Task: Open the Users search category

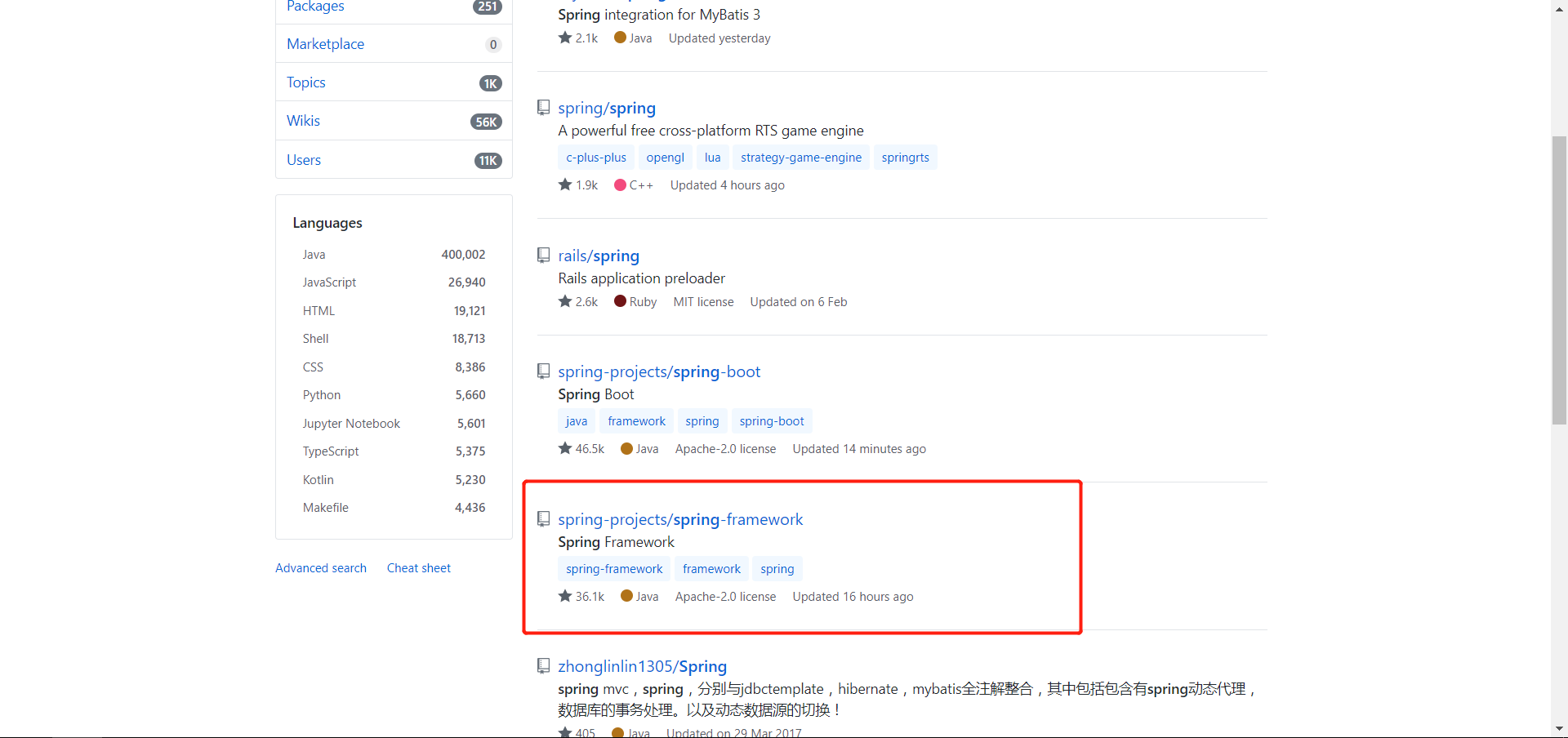Action: pyautogui.click(x=394, y=160)
